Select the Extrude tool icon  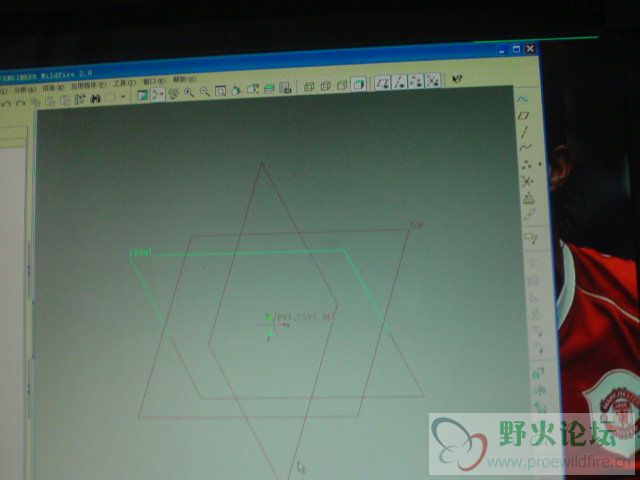click(x=538, y=372)
